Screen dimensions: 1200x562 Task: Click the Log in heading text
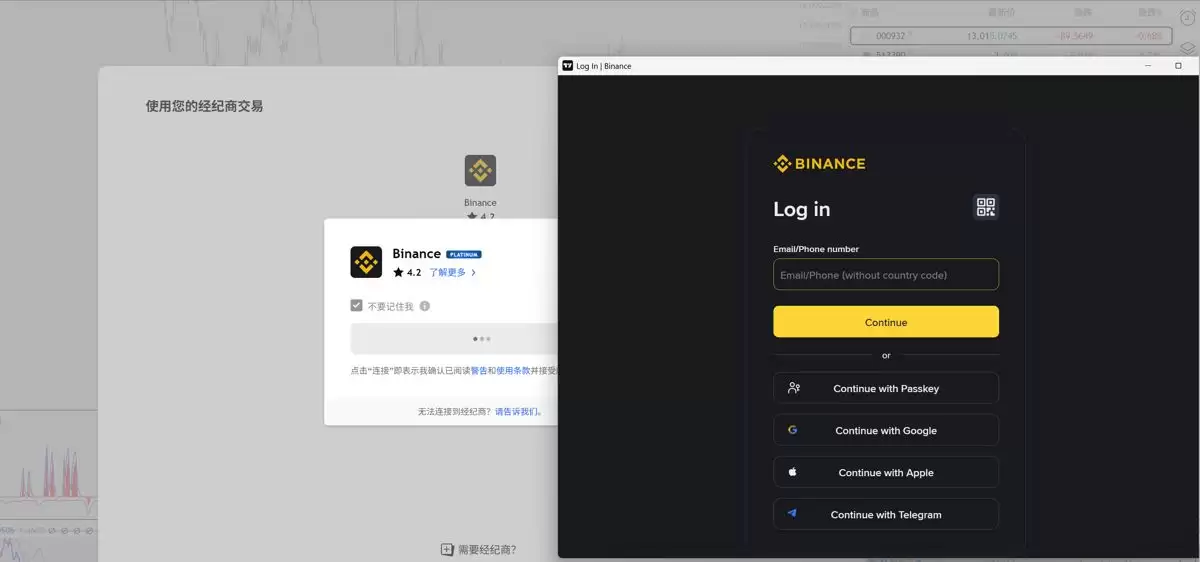tap(802, 209)
